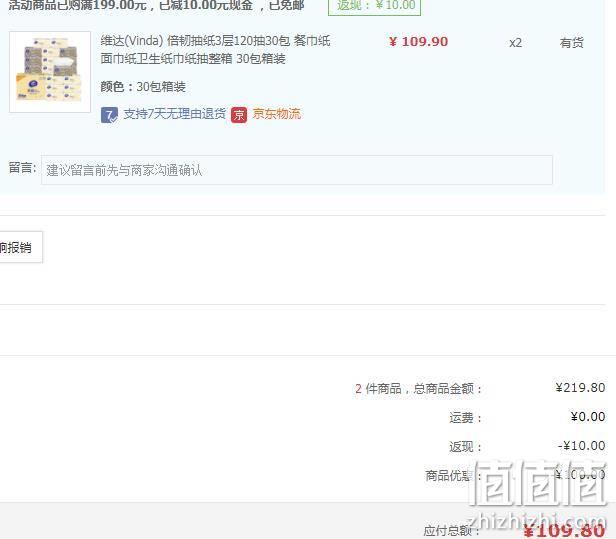Screen dimensions: 616x539
Task: Click the x2 quantity indicator
Action: tap(515, 42)
